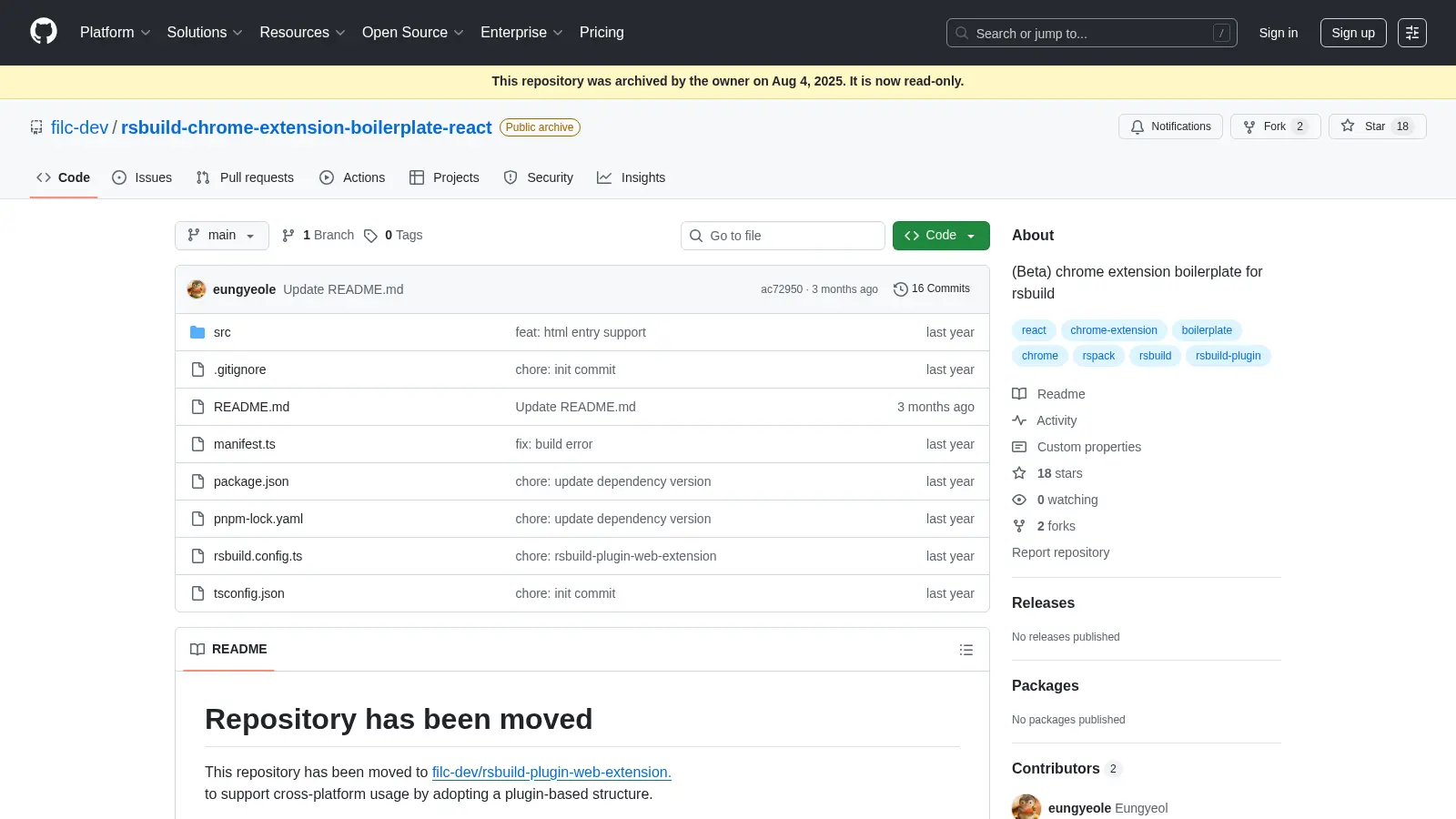Click eungyeole's avatar in the Contributors section

coord(1026,807)
